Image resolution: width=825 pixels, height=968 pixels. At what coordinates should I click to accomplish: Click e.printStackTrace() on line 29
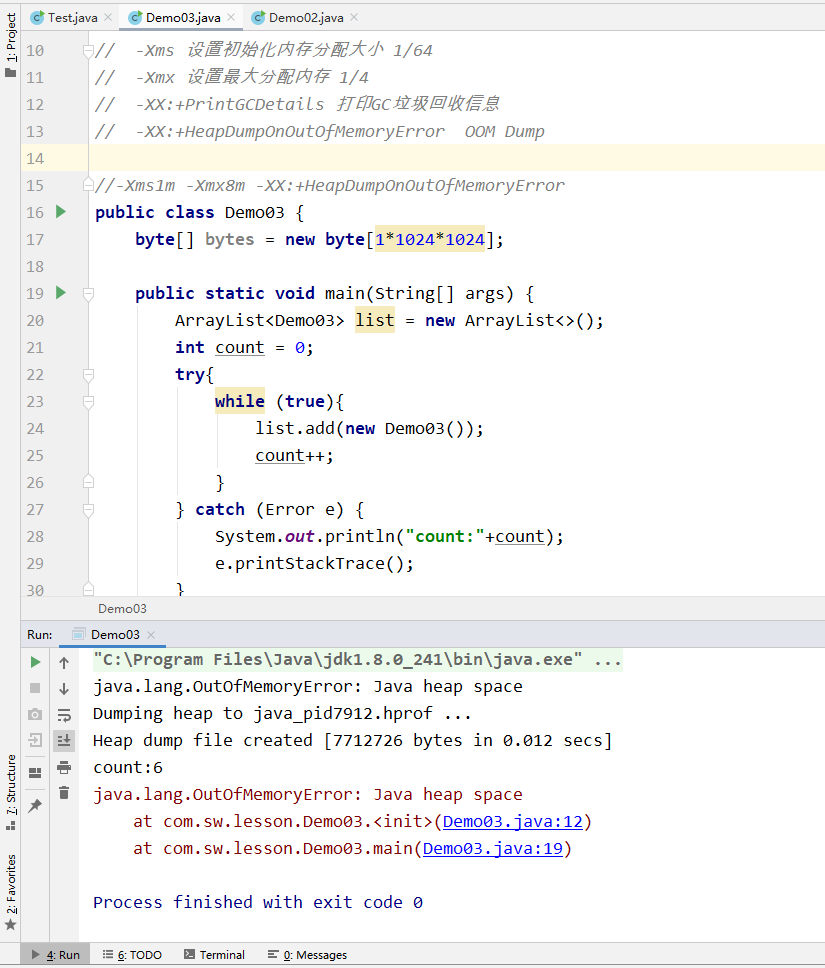[x=314, y=564]
